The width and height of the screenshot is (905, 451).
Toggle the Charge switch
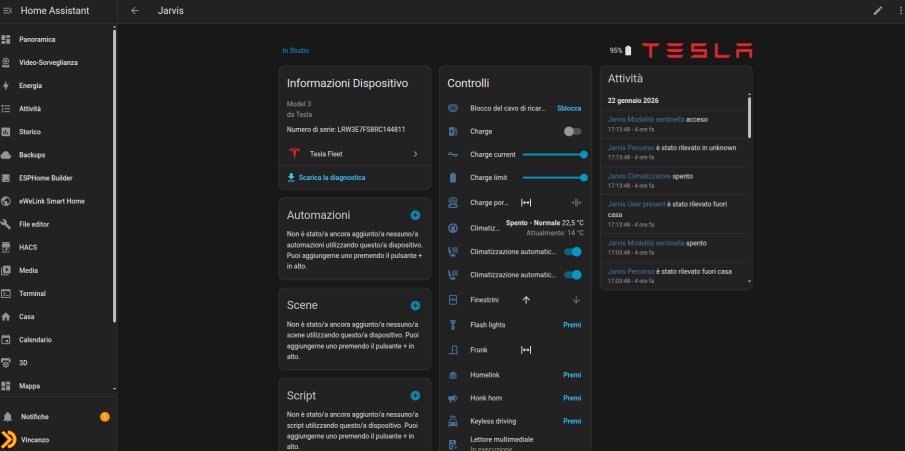click(573, 131)
